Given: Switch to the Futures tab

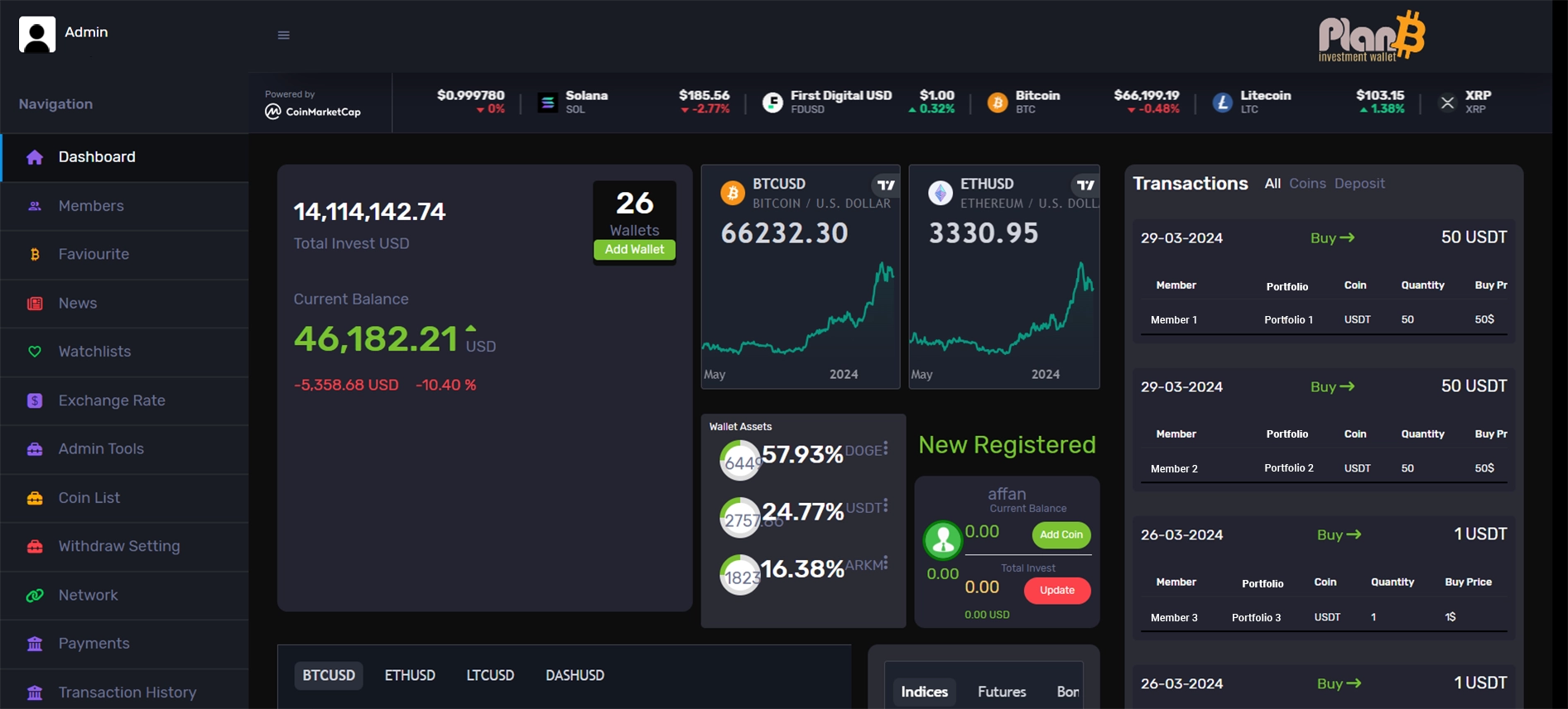Looking at the screenshot, I should 1002,692.
